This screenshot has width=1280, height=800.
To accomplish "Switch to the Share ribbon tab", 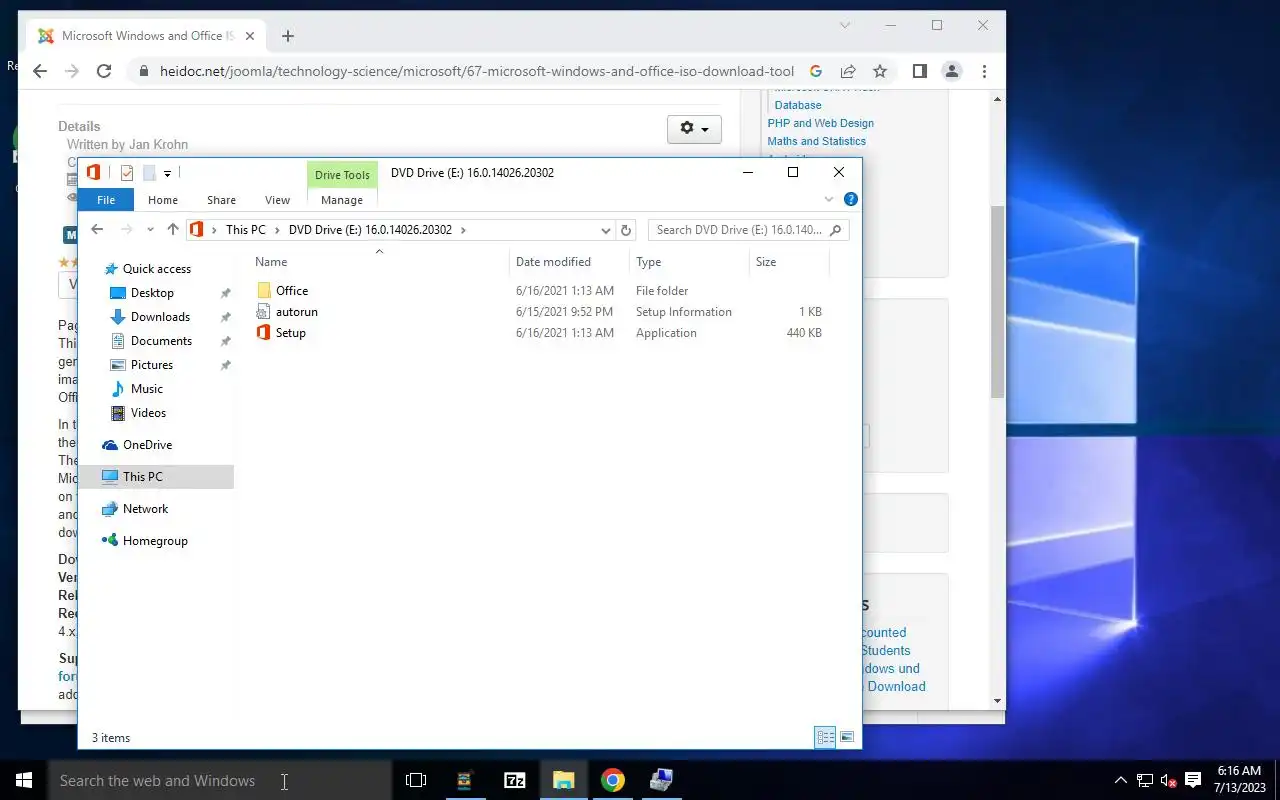I will [221, 200].
